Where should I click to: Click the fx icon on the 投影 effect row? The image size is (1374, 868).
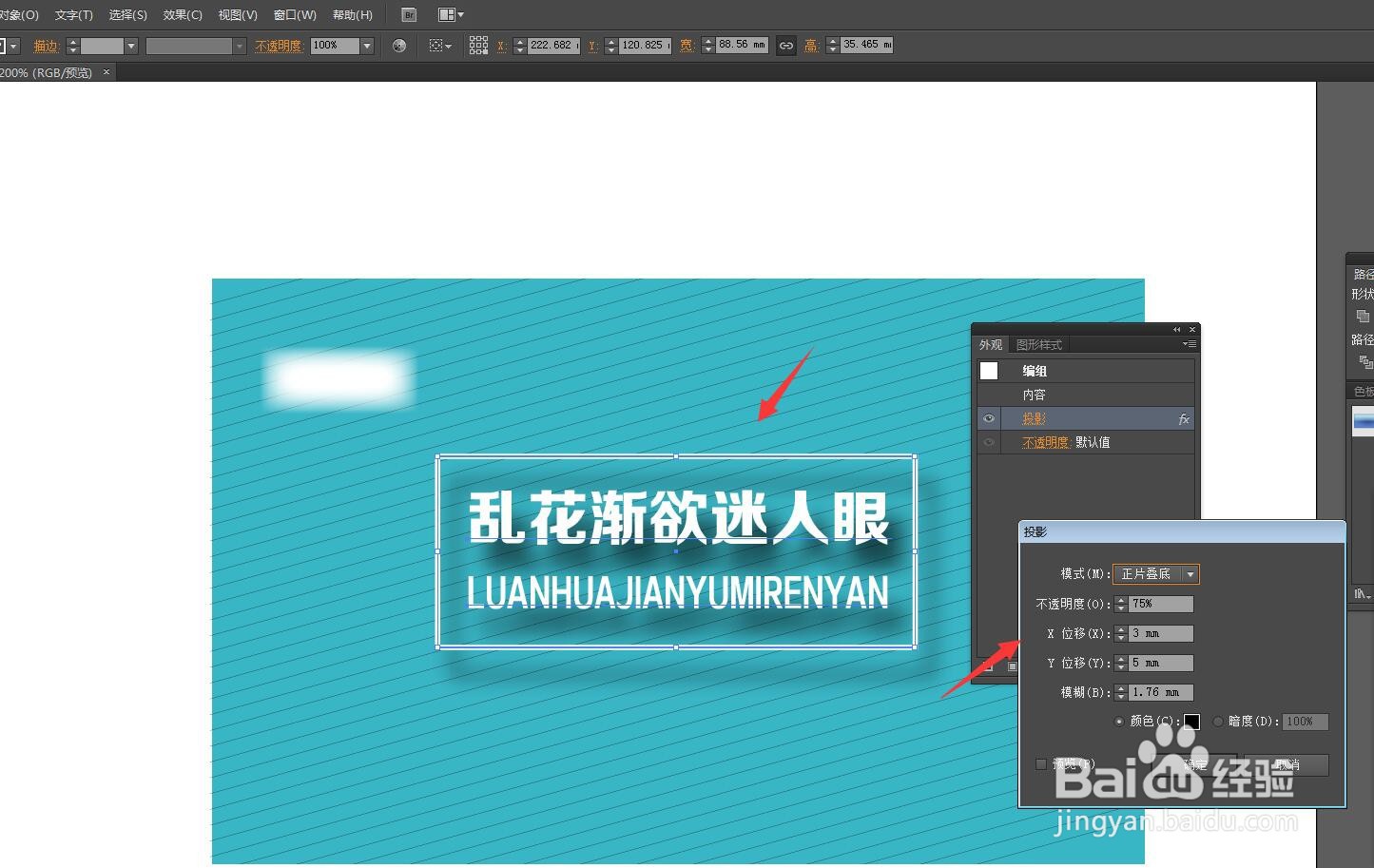click(x=1185, y=419)
